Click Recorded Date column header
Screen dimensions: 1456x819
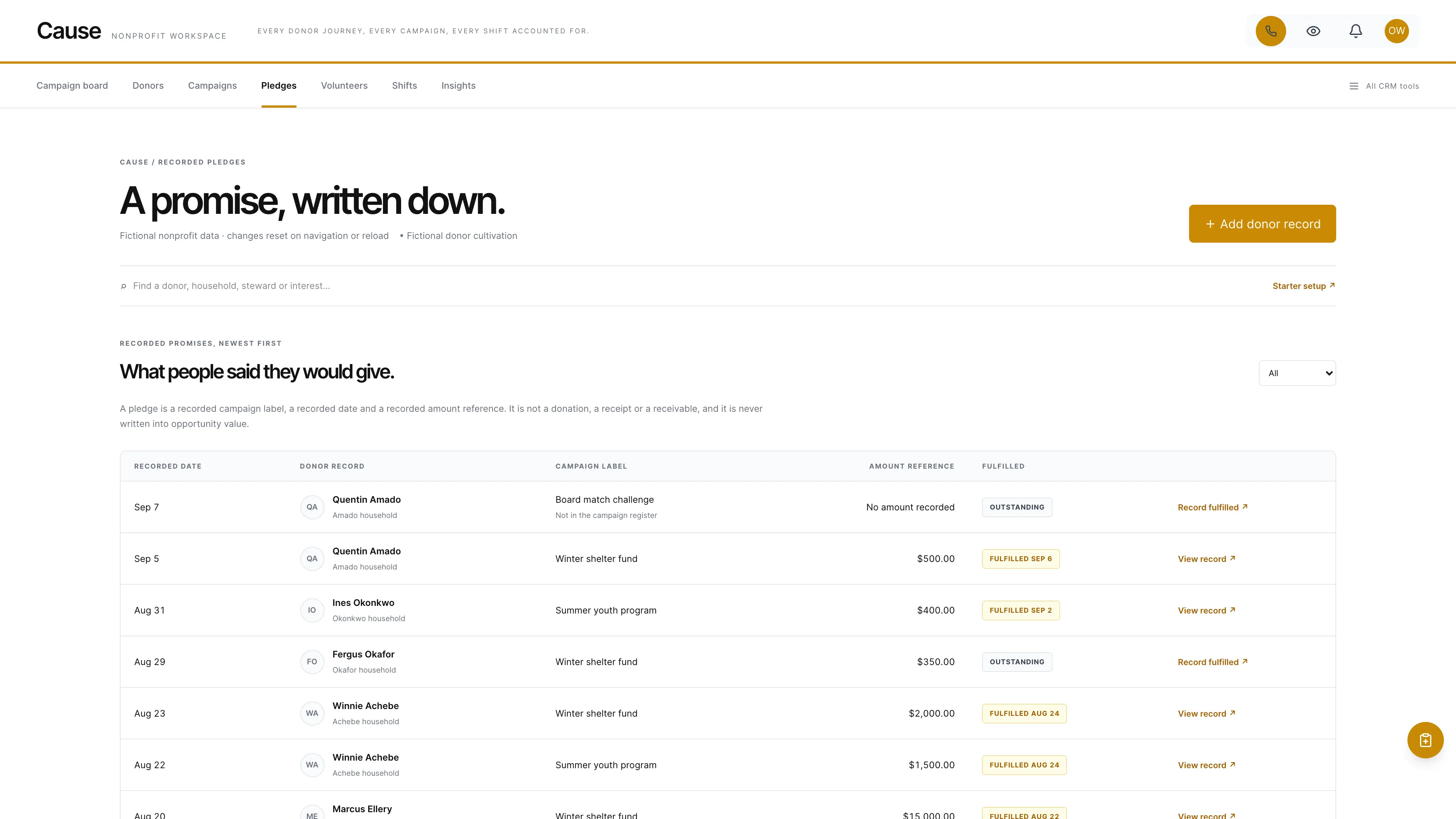click(168, 466)
